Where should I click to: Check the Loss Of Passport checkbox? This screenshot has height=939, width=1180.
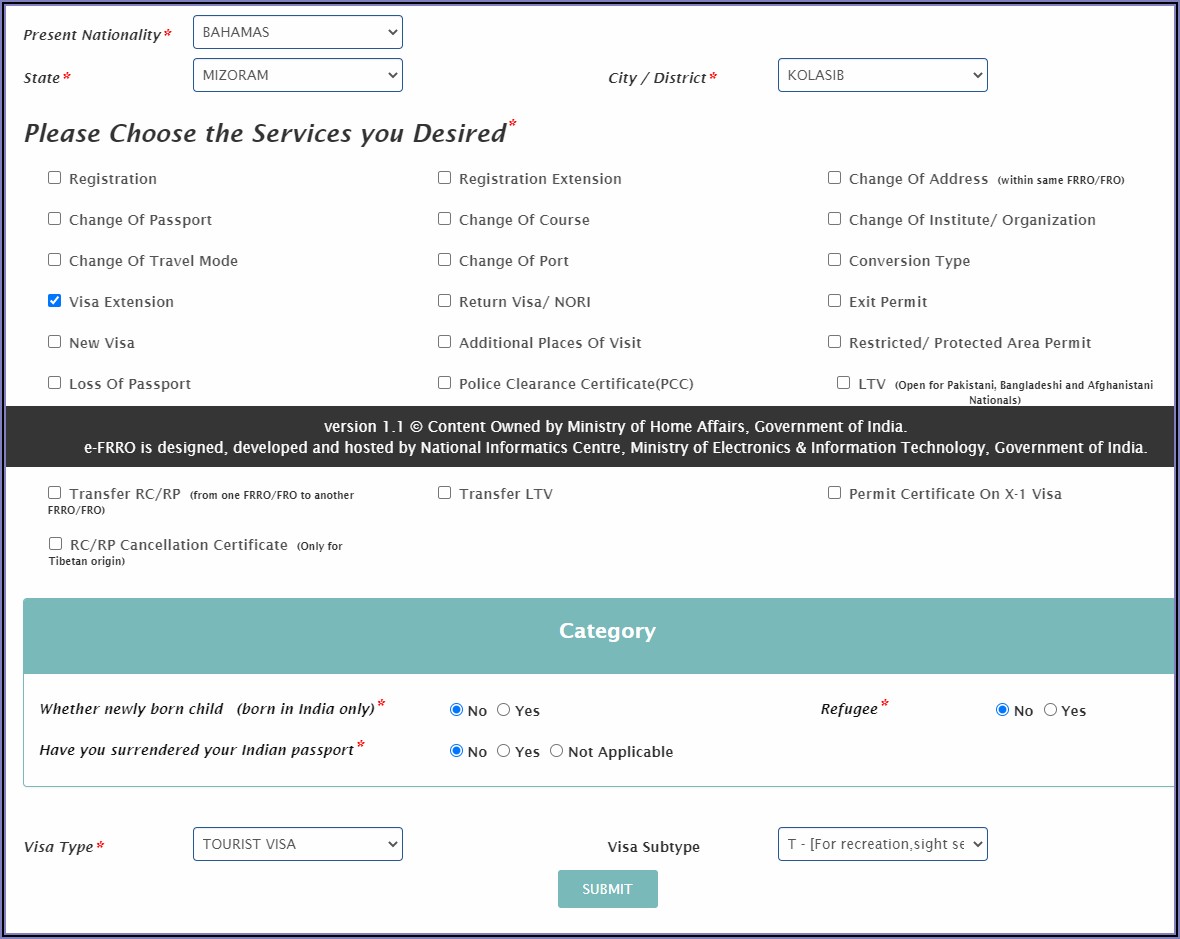click(55, 383)
